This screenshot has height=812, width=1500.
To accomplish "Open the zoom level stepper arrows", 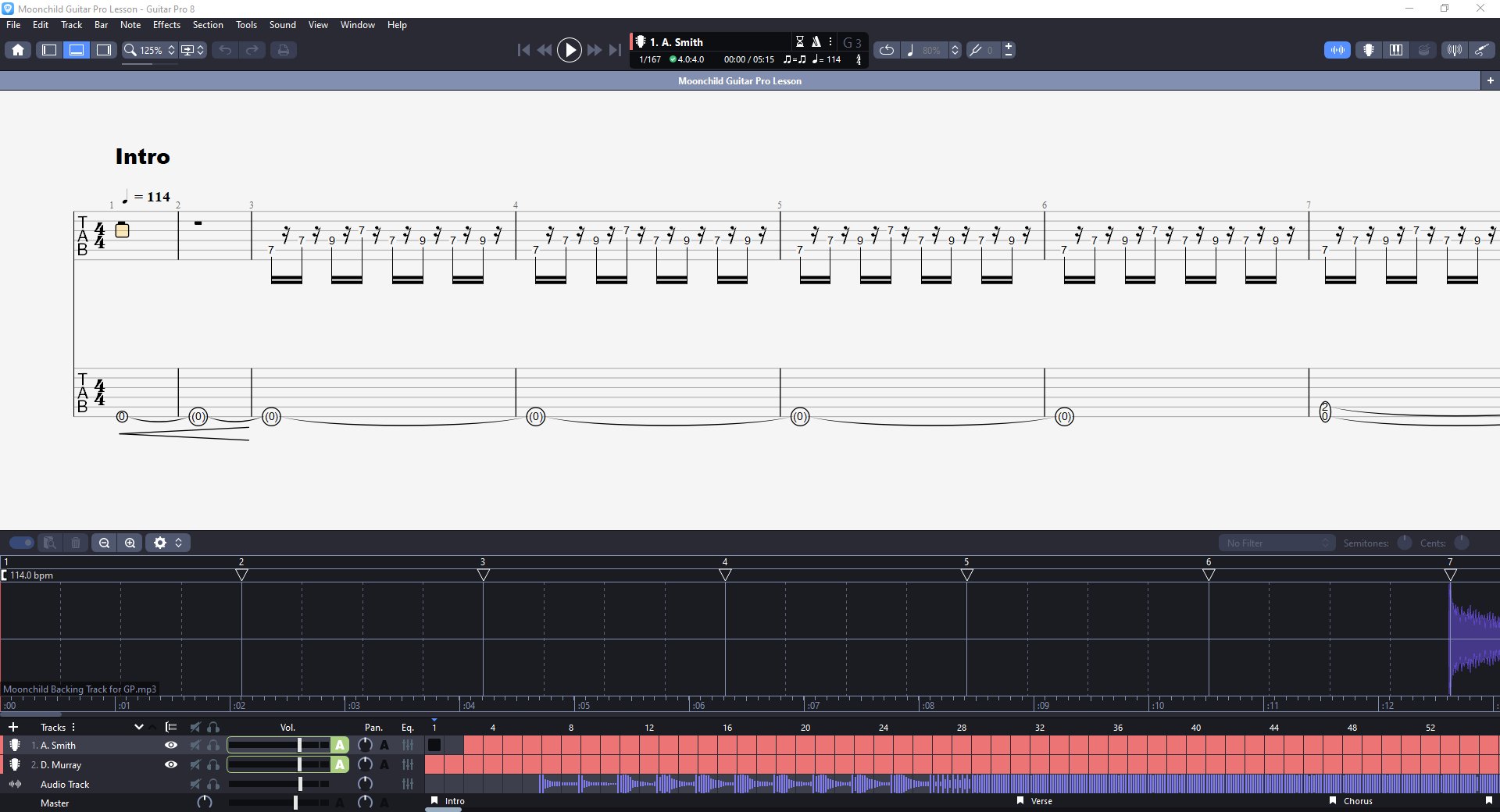I will [x=172, y=50].
